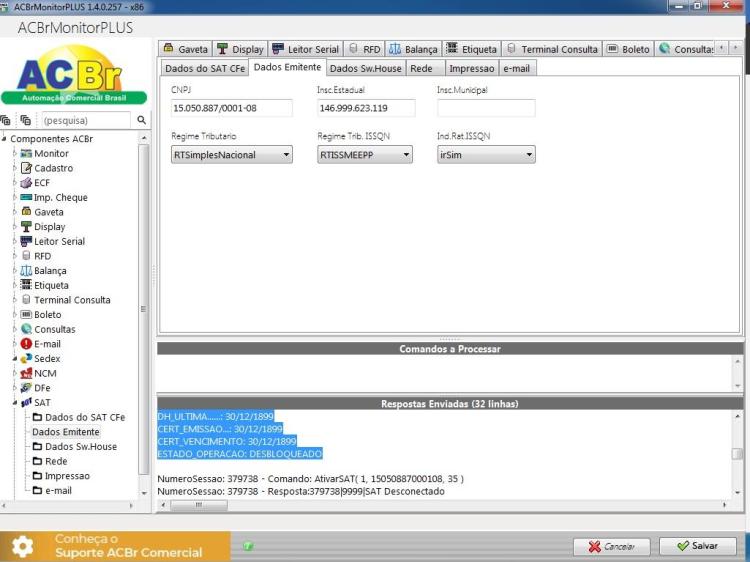
Task: Click the 'SAT Desconectado' response line
Action: (301, 492)
